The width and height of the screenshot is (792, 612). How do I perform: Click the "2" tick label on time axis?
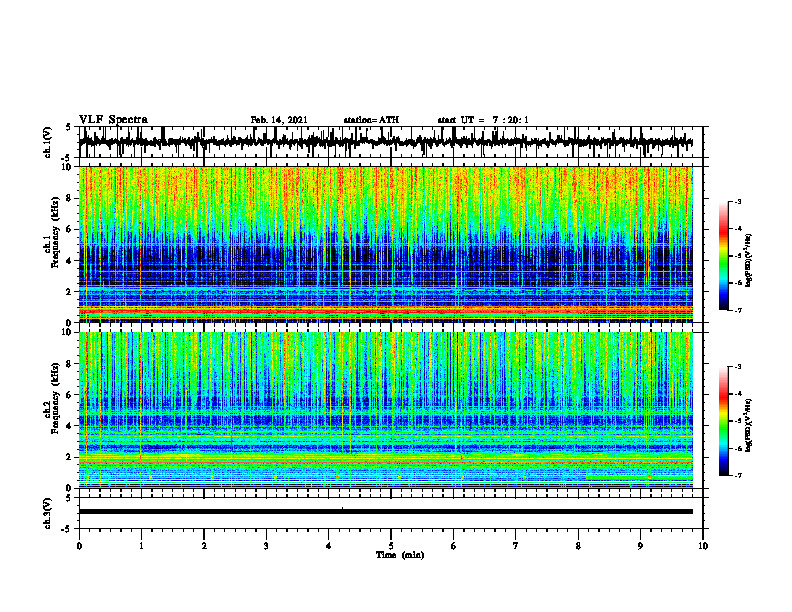[204, 546]
